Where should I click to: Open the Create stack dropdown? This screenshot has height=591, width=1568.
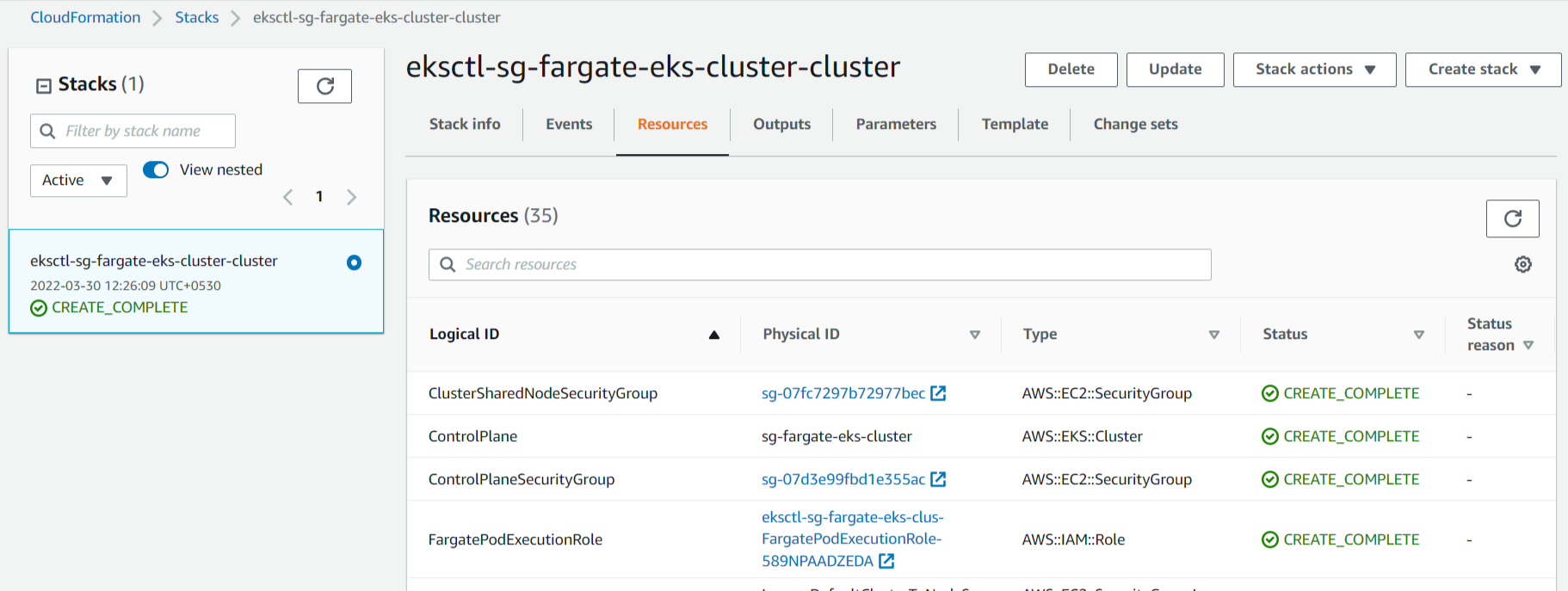1483,70
